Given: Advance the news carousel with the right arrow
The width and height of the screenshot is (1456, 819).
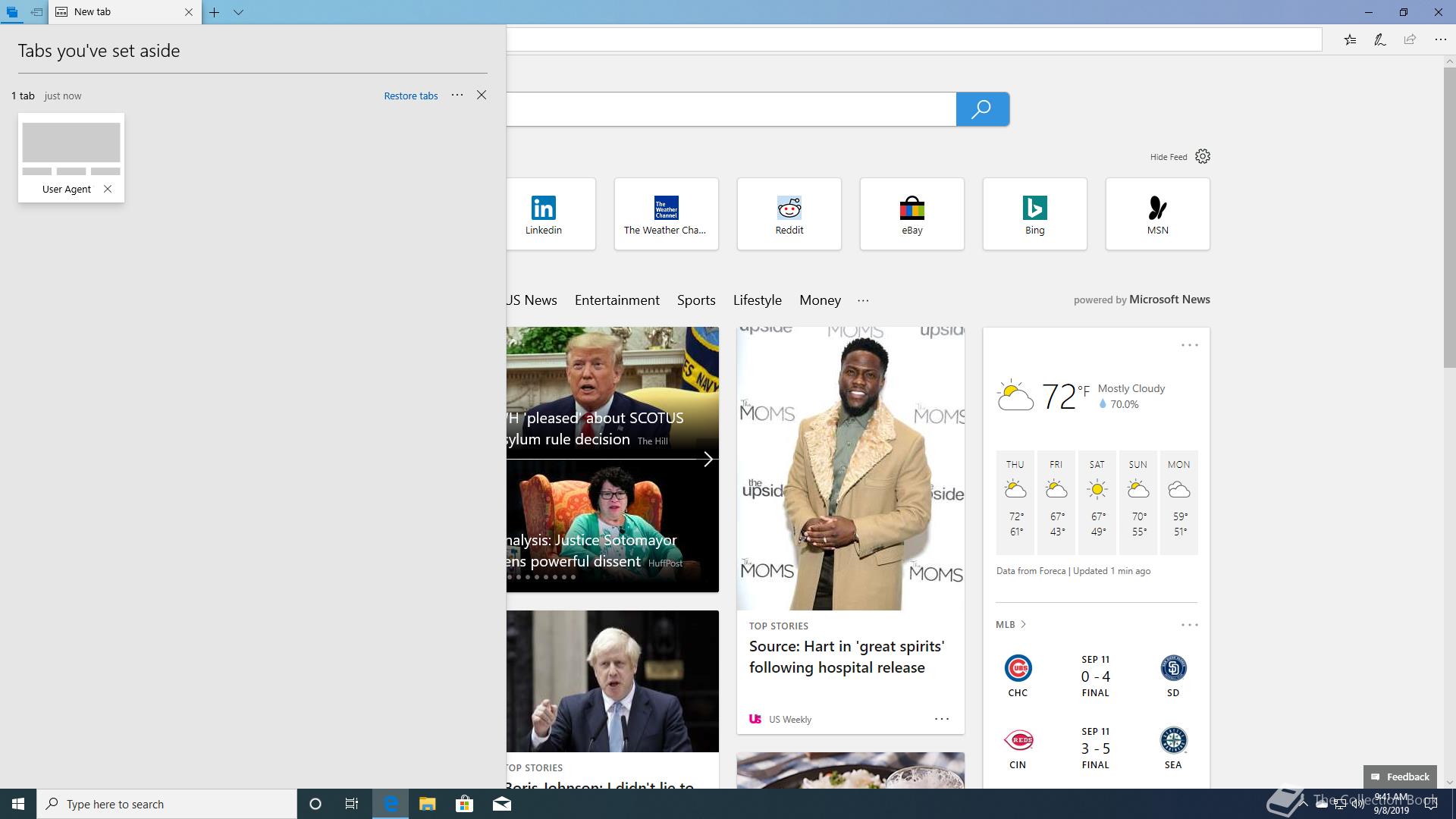Looking at the screenshot, I should pyautogui.click(x=708, y=459).
